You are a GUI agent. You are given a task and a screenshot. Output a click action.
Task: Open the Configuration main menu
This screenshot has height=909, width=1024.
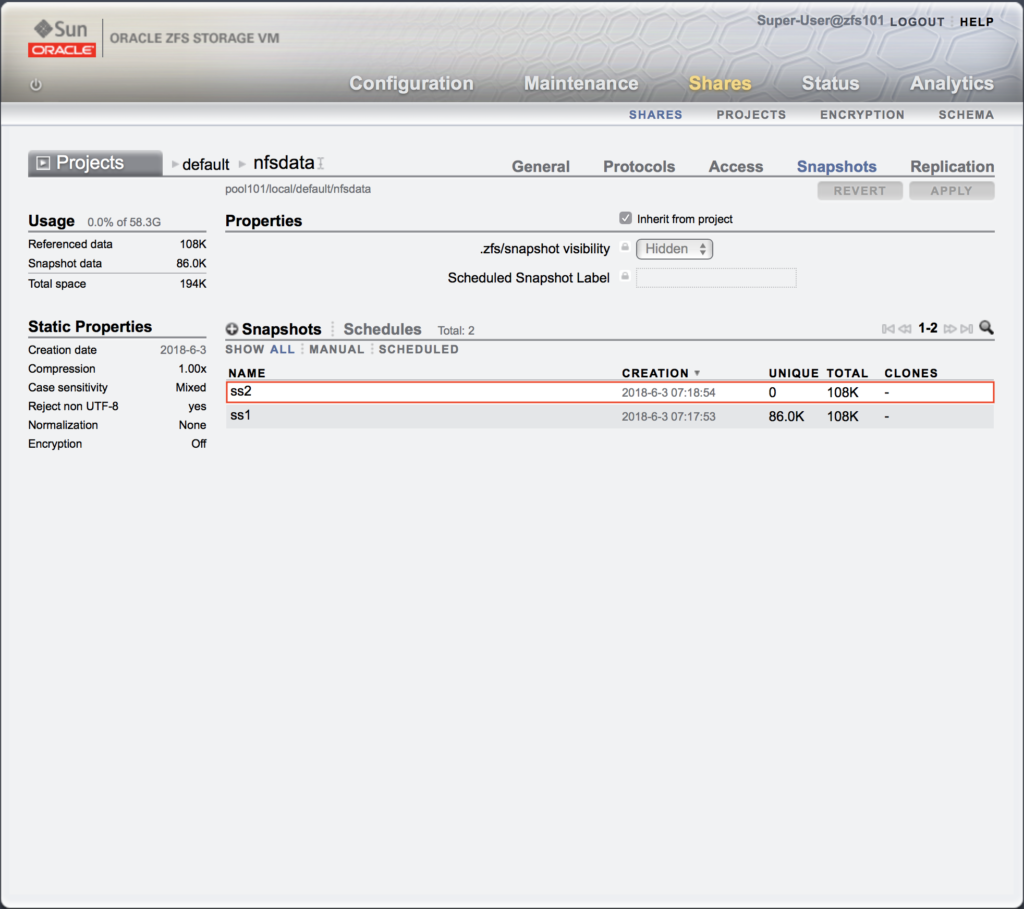pos(411,84)
